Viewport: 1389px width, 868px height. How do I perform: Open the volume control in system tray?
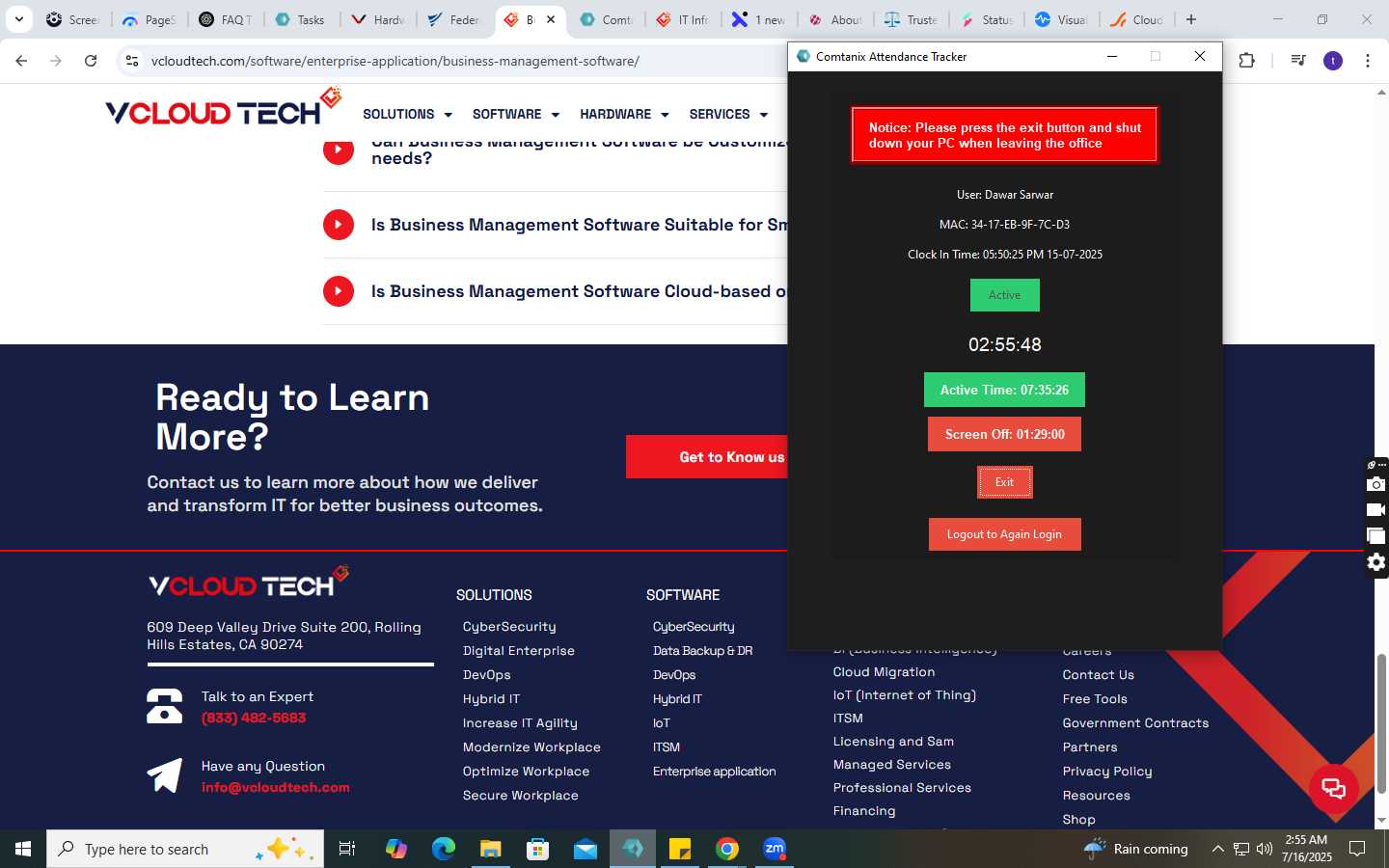tap(1265, 849)
